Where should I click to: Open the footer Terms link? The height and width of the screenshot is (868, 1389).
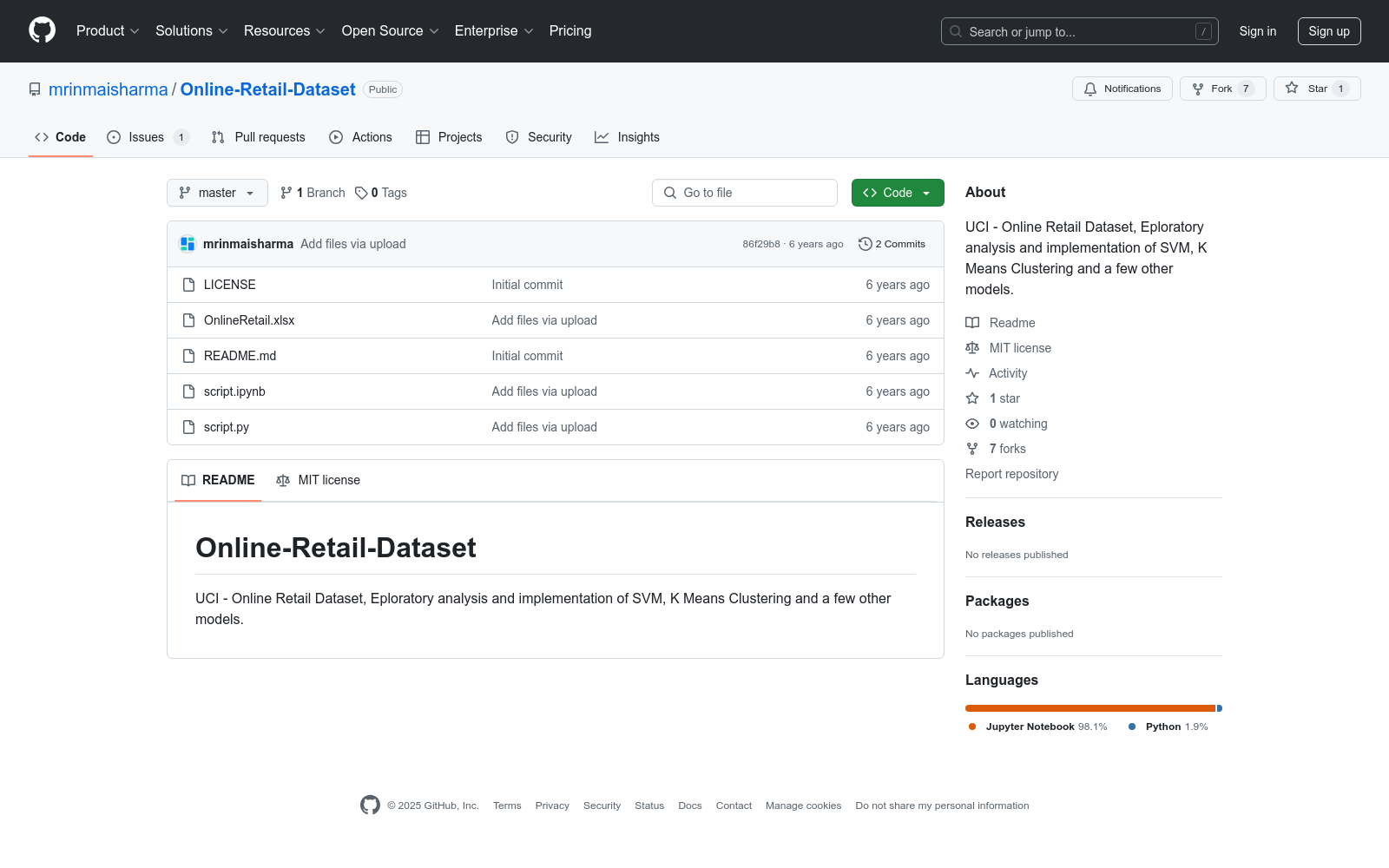click(x=507, y=806)
